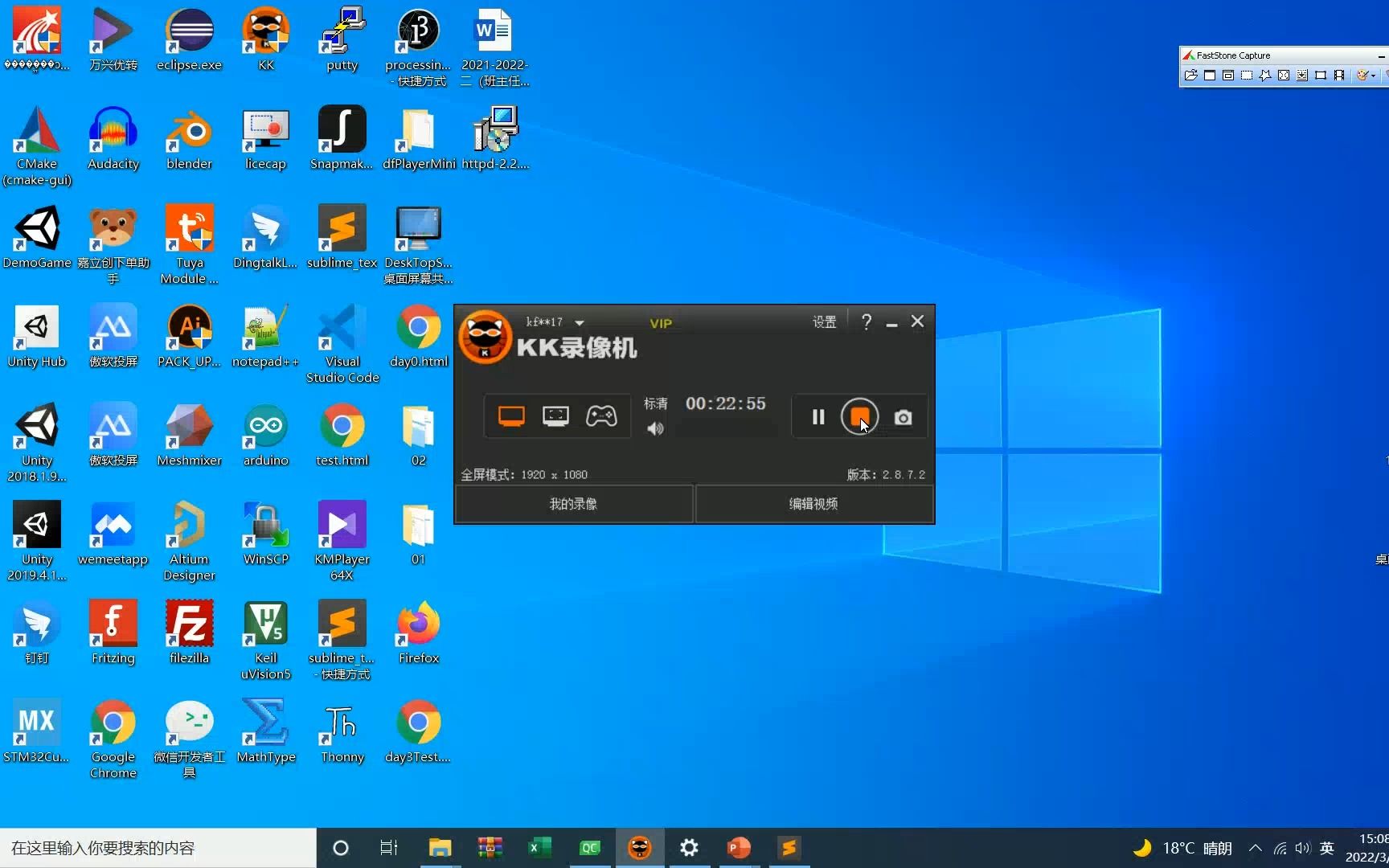Click the KK raccoon logo in recorder window
This screenshot has width=1389, height=868.
click(x=485, y=338)
